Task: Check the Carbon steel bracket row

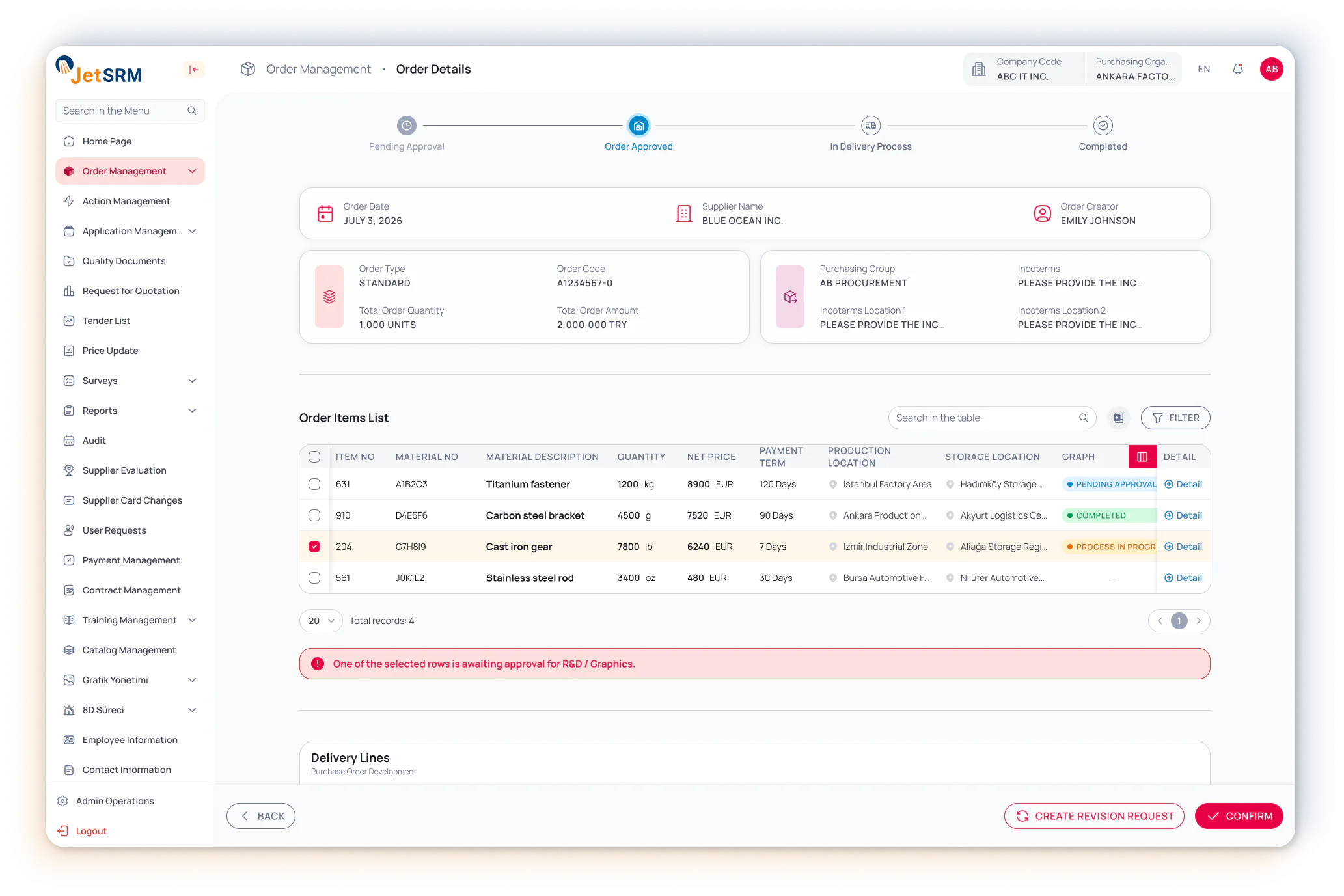Action: [x=314, y=515]
